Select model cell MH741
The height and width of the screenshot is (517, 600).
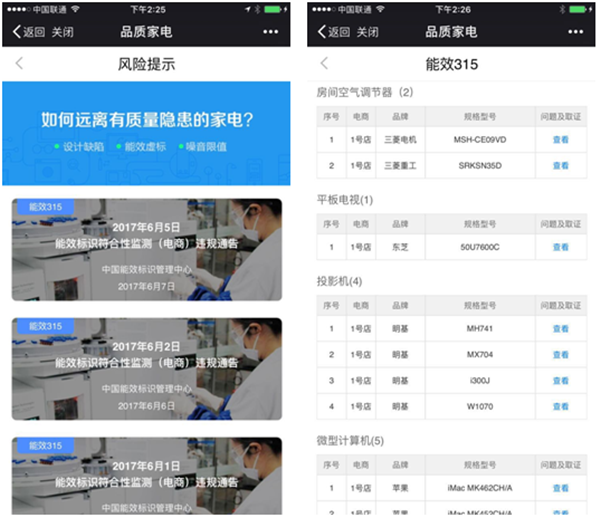coord(480,329)
